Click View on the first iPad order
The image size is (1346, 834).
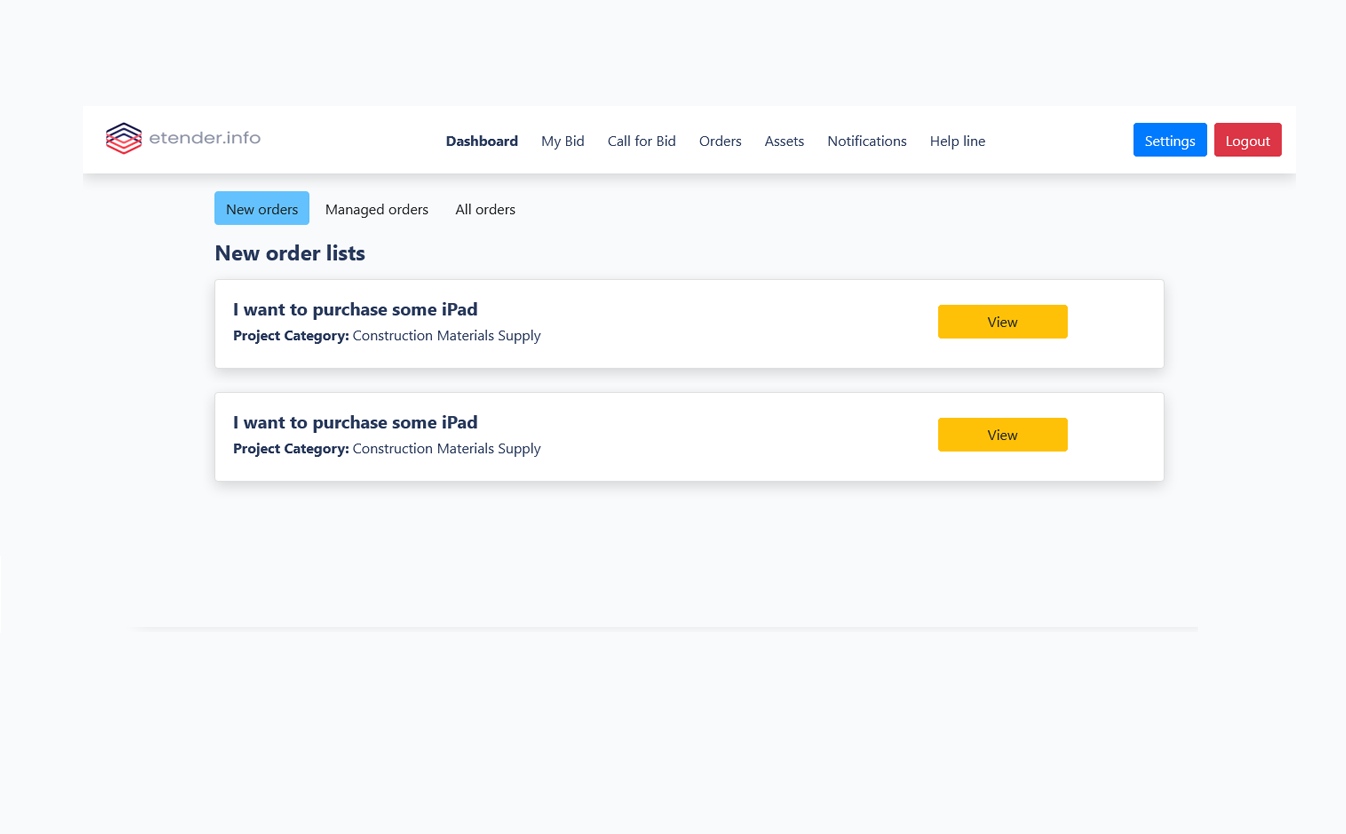pos(1003,322)
